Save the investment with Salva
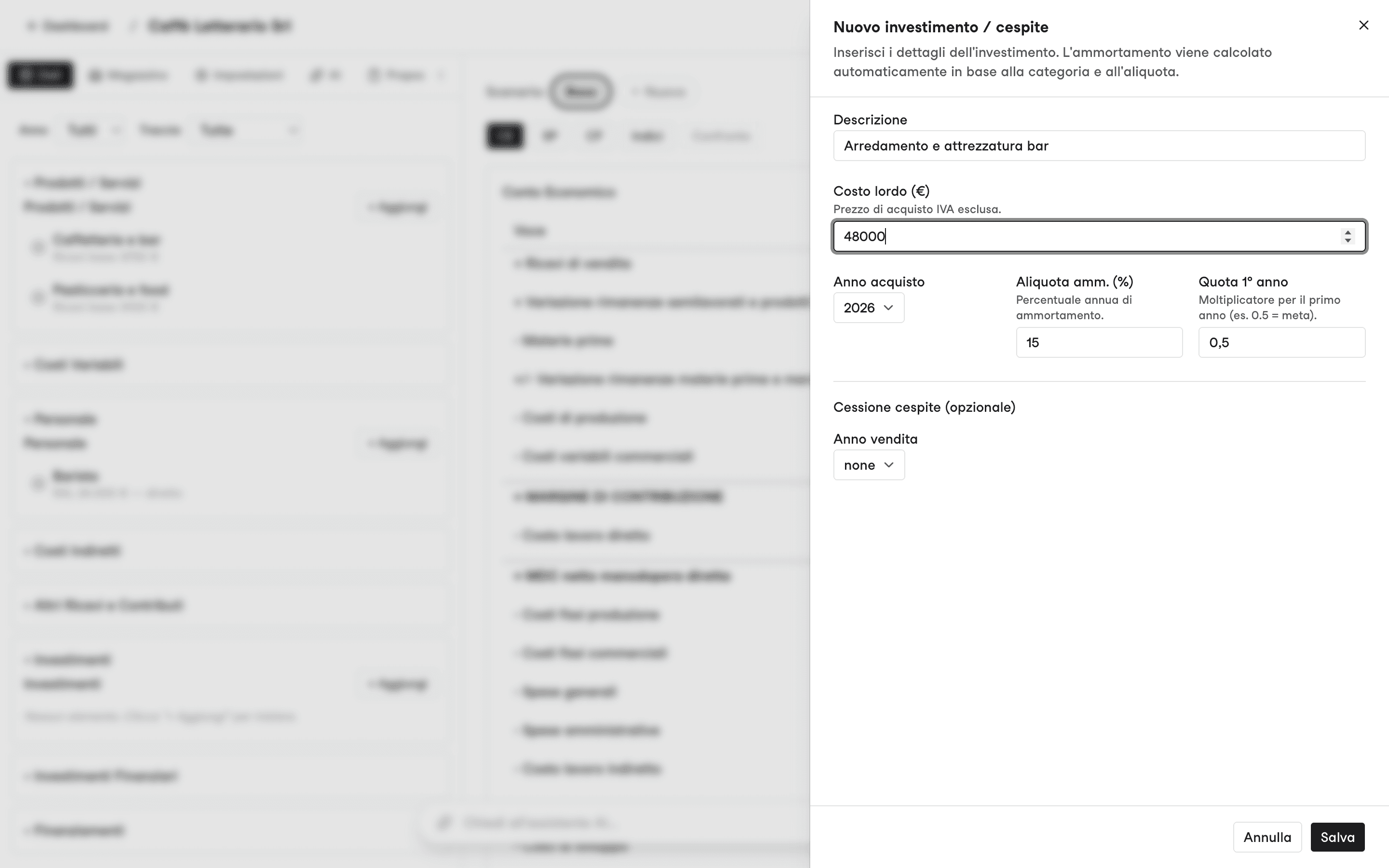1389x868 pixels. pos(1337,837)
